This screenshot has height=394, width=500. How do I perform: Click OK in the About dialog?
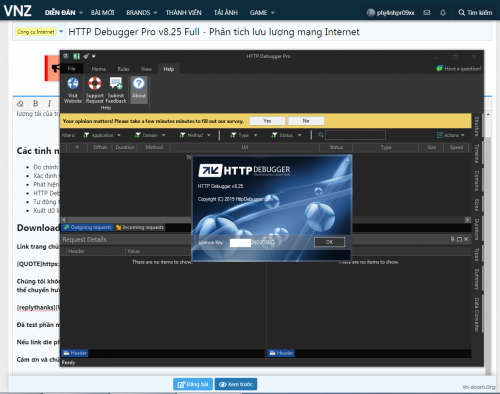[329, 242]
